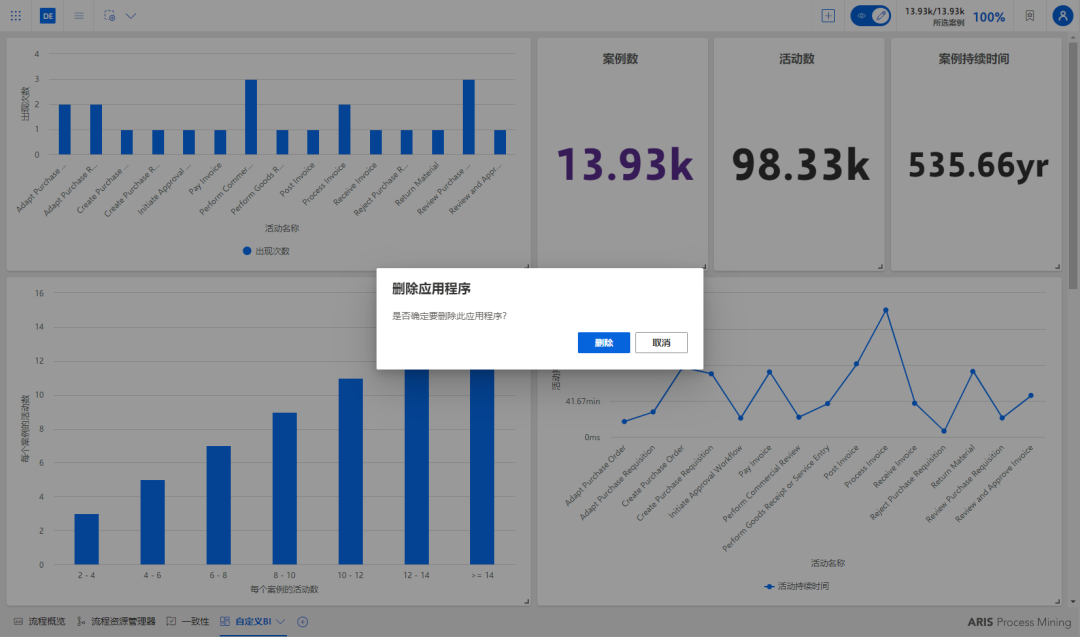The height and width of the screenshot is (637, 1080).
Task: Switch to 流程概览 tab
Action: point(39,621)
